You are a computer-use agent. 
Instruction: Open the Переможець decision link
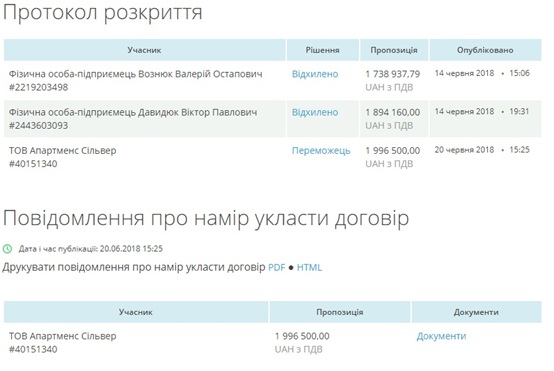(321, 151)
